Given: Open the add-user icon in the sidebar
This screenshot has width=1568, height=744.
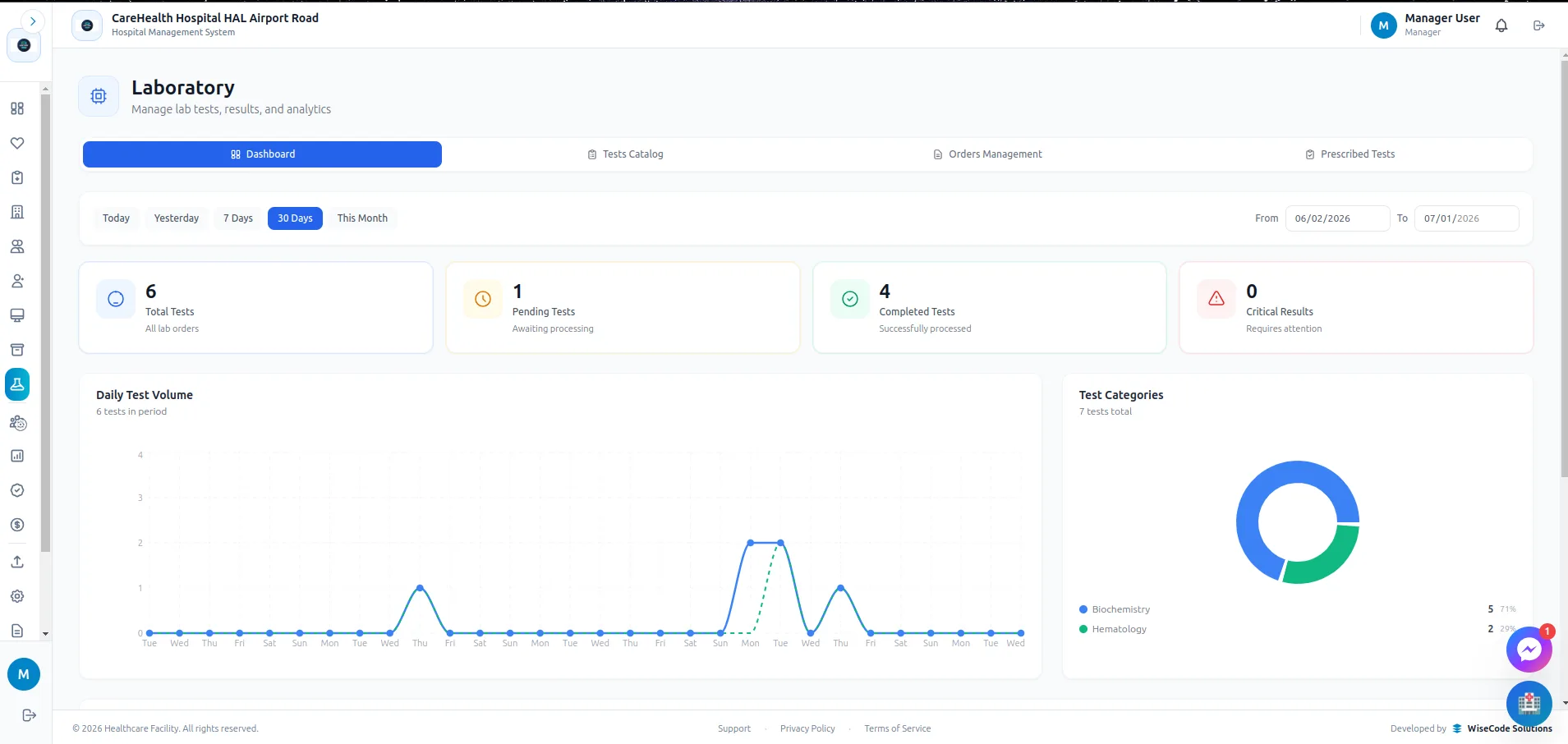Looking at the screenshot, I should [17, 281].
